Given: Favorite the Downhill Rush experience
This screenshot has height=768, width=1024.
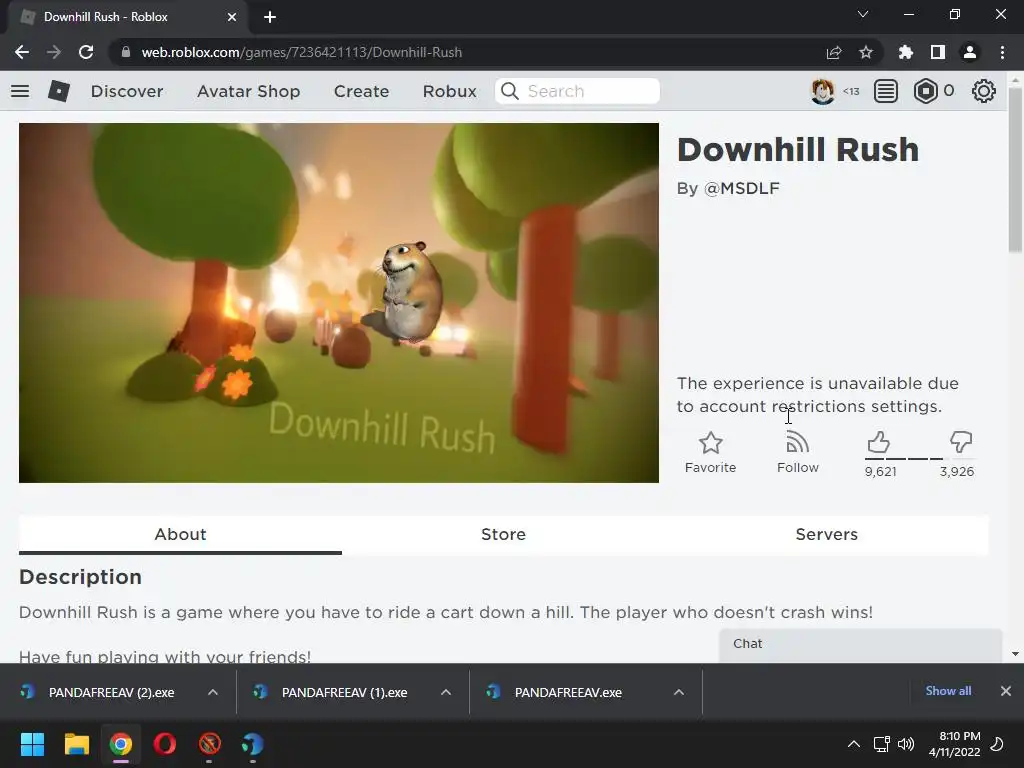Looking at the screenshot, I should pos(711,453).
